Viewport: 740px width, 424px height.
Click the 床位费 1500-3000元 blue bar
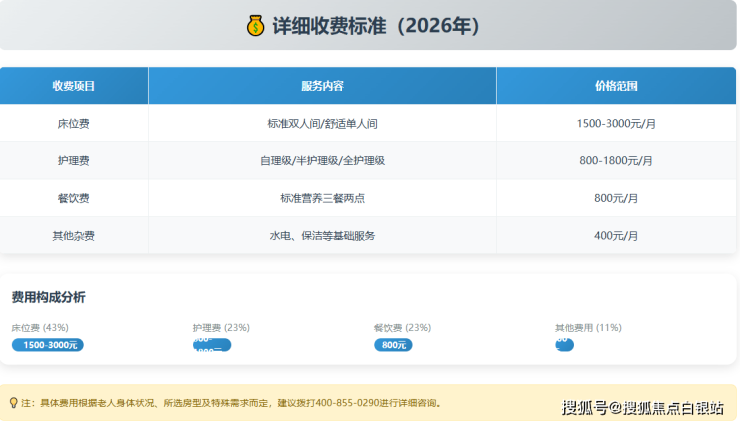coord(47,345)
